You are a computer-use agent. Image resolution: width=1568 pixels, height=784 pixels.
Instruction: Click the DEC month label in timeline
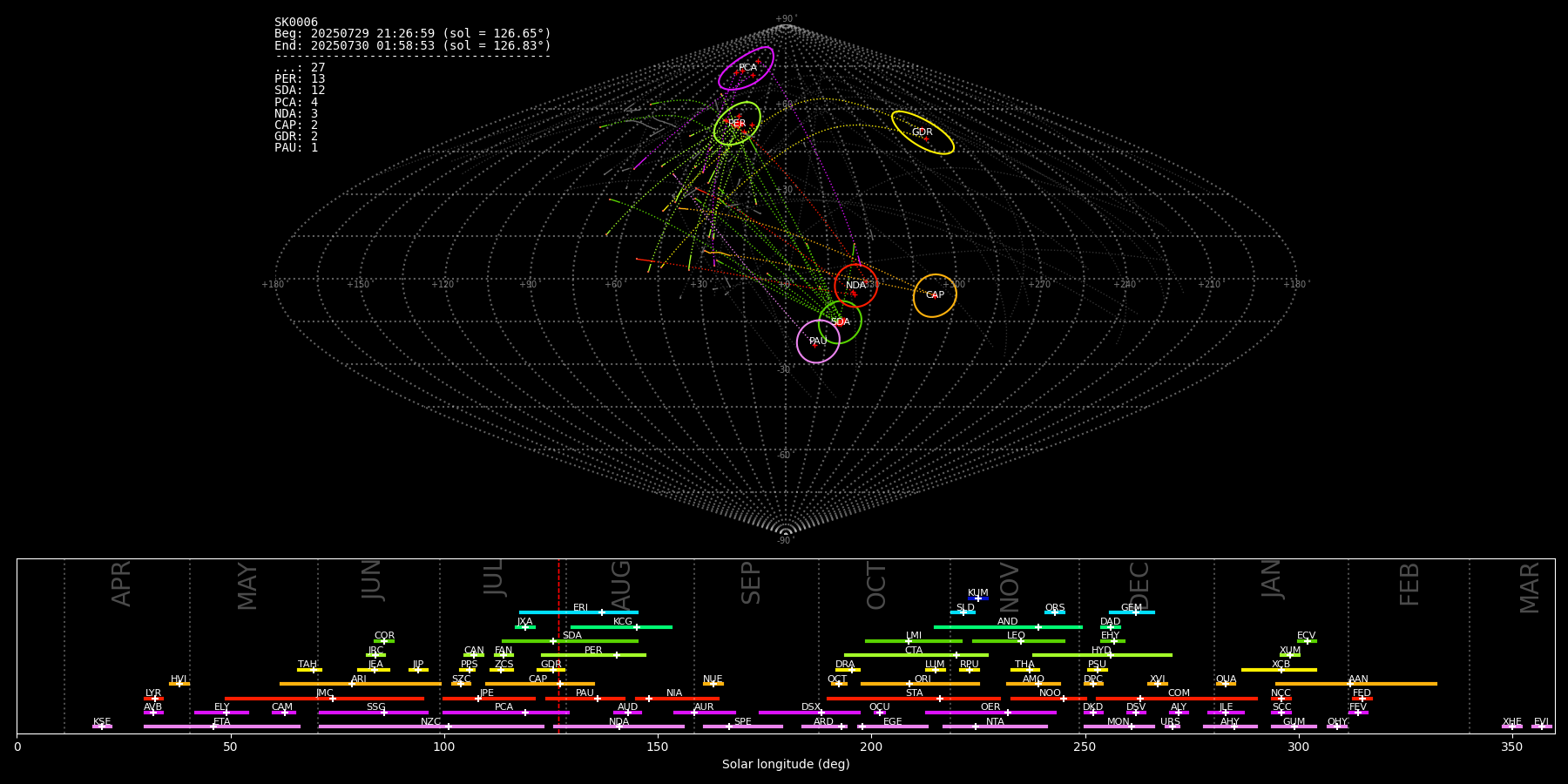1139,586
